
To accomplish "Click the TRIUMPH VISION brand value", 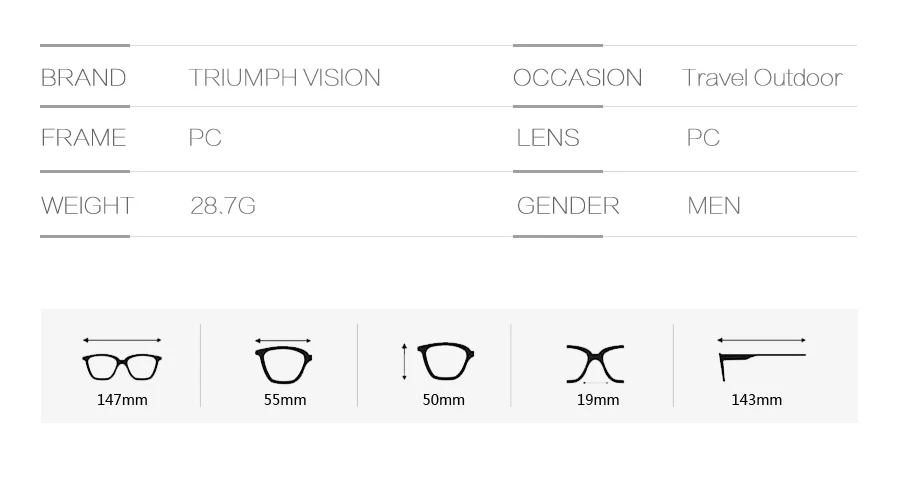I will (285, 78).
